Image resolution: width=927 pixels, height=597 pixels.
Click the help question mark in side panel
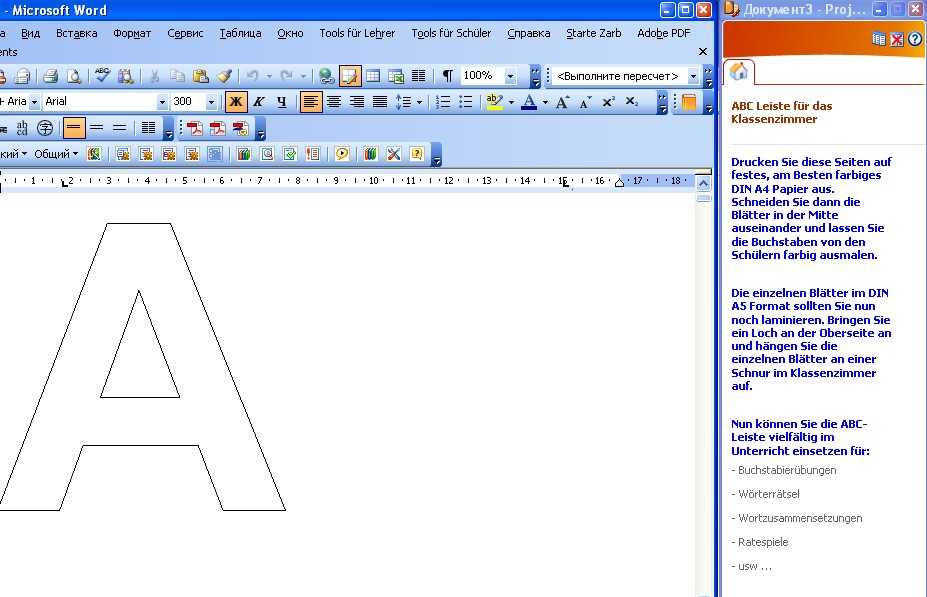[x=914, y=40]
